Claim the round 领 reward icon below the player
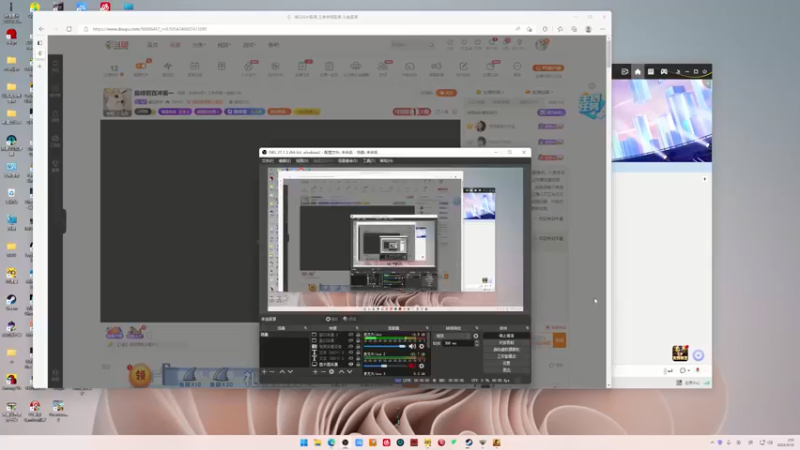Viewport: 800px width, 450px height. pos(140,375)
